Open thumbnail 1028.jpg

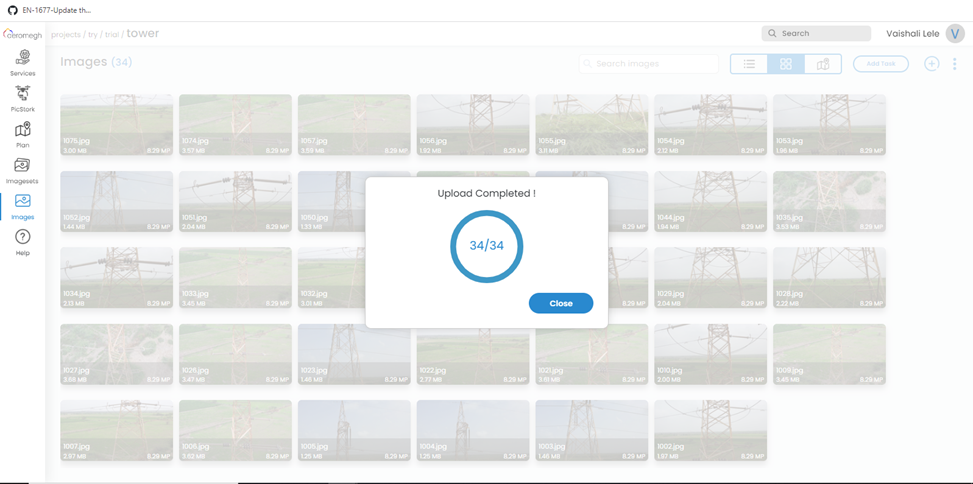click(x=830, y=278)
